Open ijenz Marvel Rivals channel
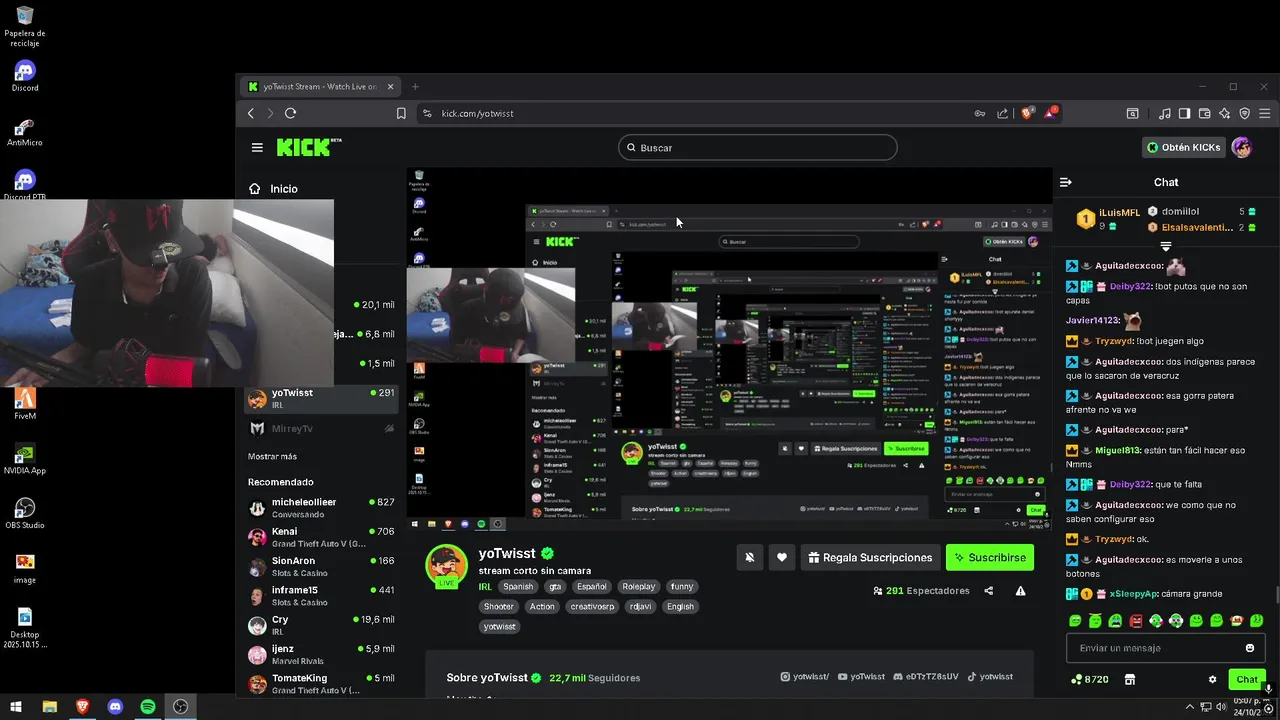The width and height of the screenshot is (1280, 720). (321, 654)
